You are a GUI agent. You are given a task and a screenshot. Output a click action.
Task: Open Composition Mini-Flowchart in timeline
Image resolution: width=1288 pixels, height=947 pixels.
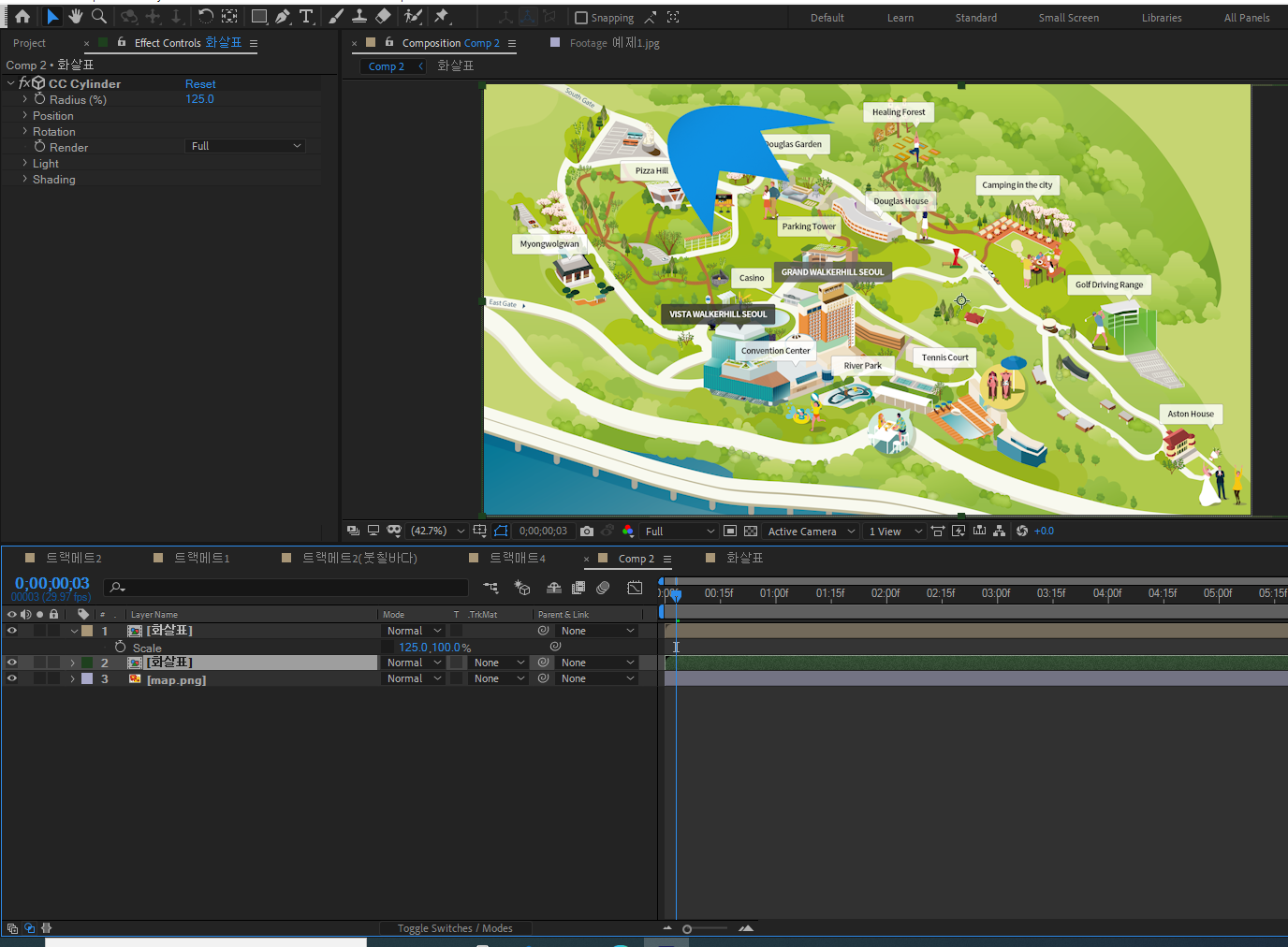[x=490, y=588]
